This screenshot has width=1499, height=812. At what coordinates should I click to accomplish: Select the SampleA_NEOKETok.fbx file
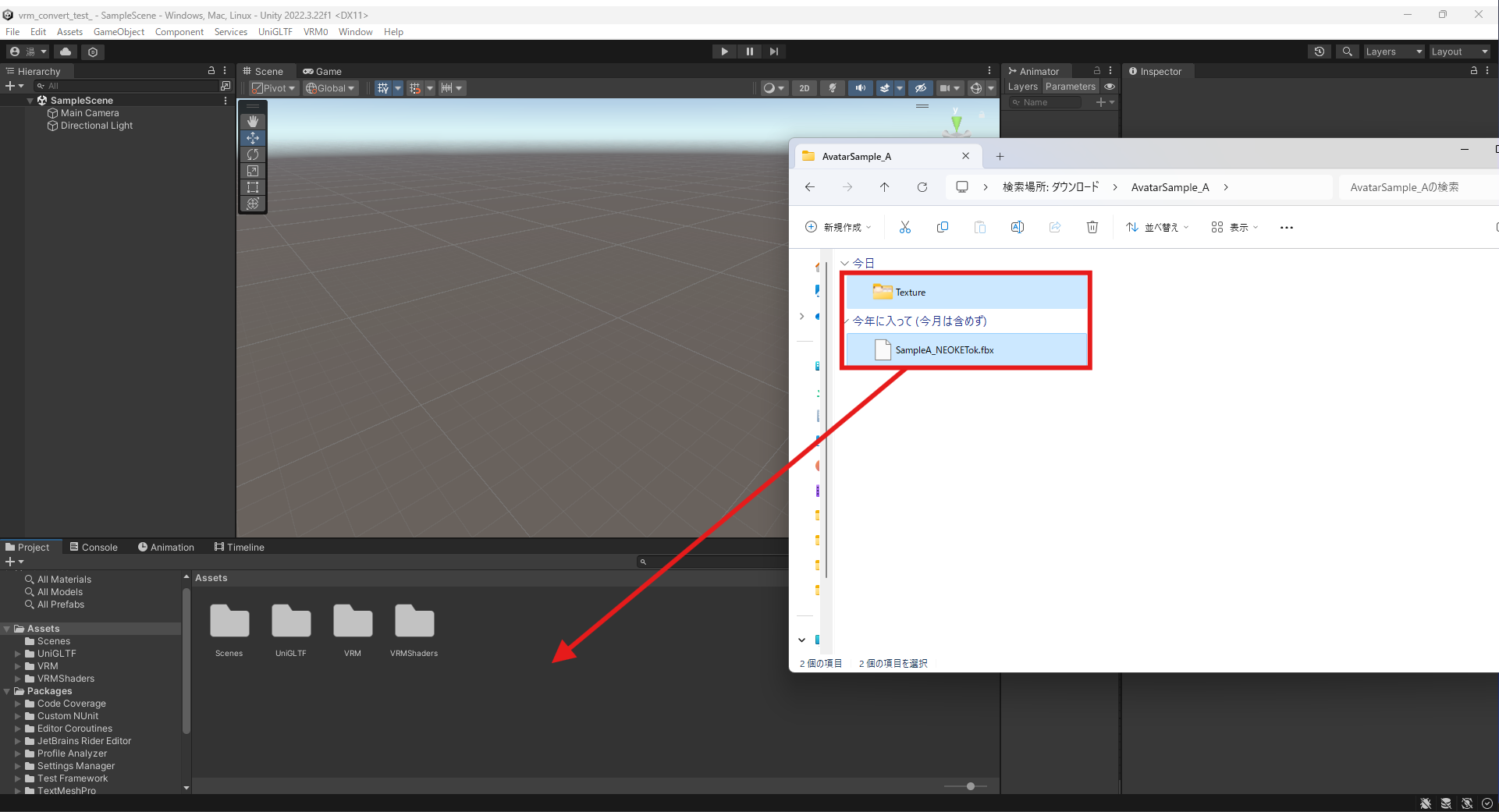pyautogui.click(x=943, y=349)
